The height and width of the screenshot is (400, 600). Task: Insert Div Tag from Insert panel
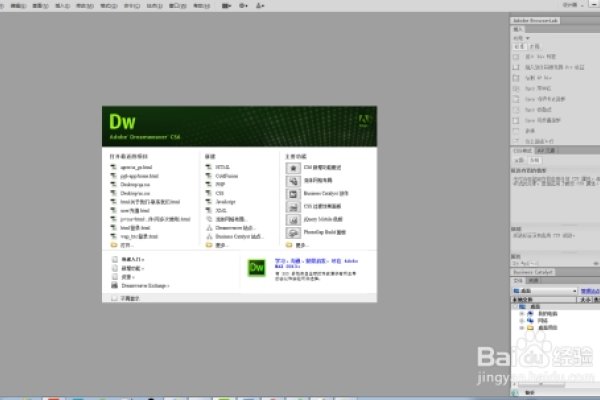(540, 57)
